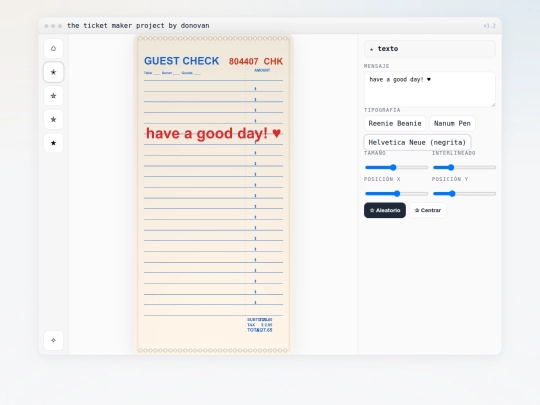
Task: Select Helvetica Neue (negrita) typeface
Action: click(x=417, y=142)
